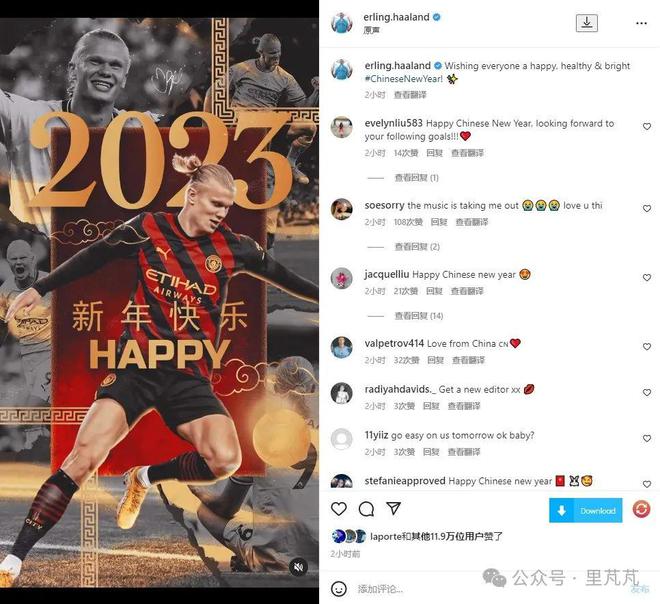Click the download arrow icon beside erling.haaland header
This screenshot has height=604, width=660.
click(587, 23)
